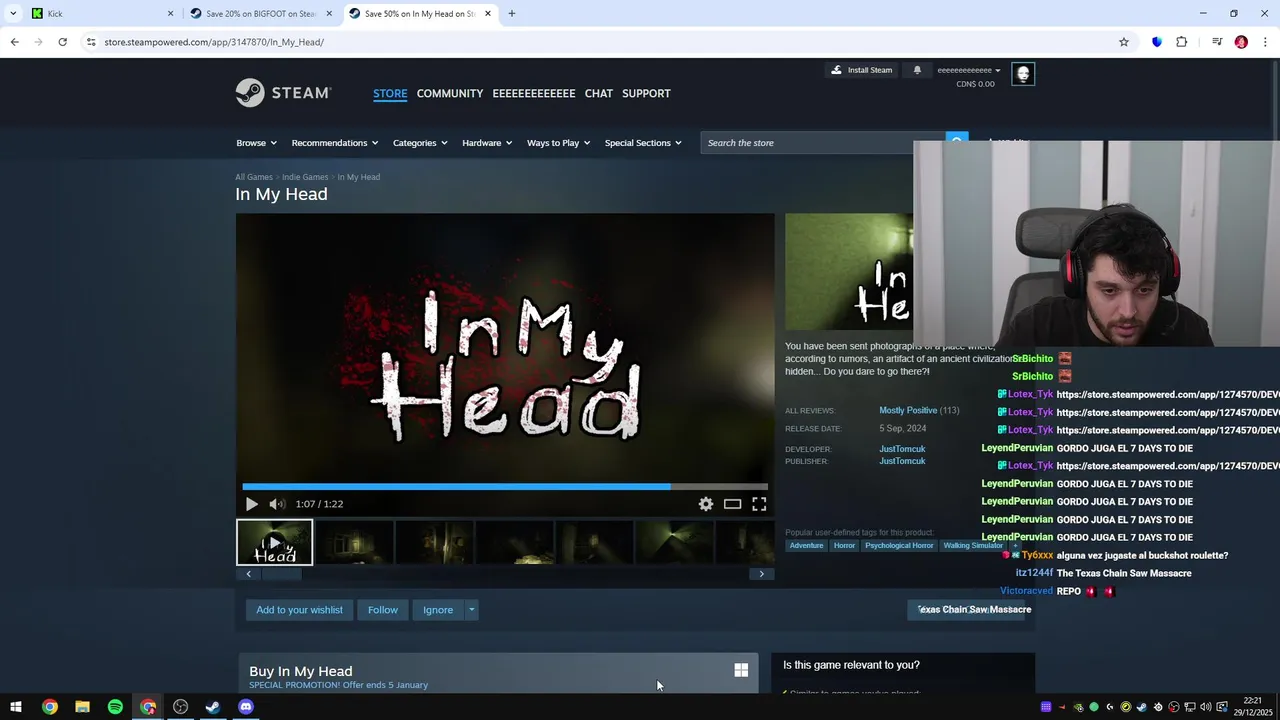1280x720 pixels.
Task: Open Chrome profile avatar
Action: (1241, 42)
